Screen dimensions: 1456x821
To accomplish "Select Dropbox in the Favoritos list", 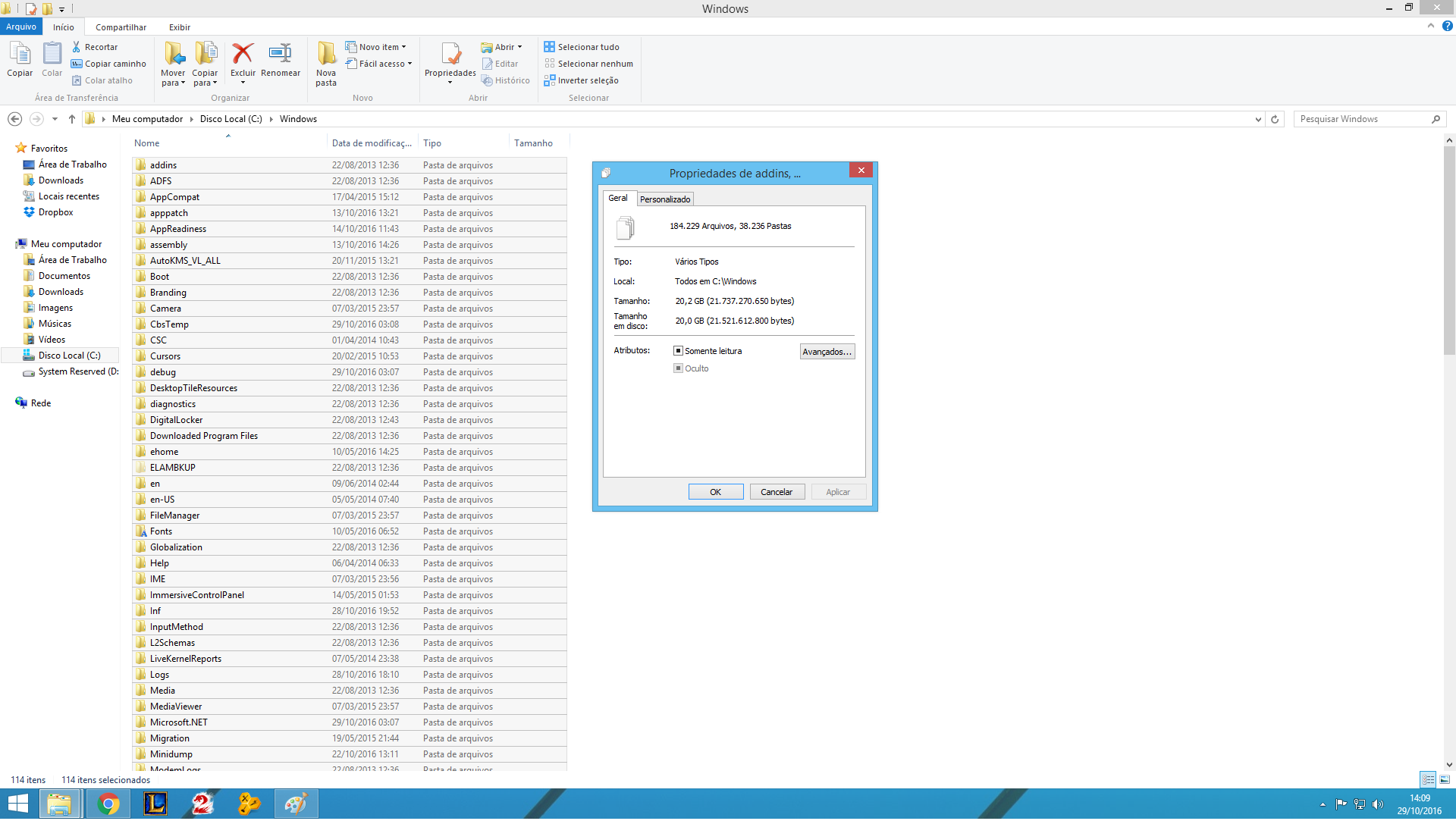I will click(x=56, y=212).
